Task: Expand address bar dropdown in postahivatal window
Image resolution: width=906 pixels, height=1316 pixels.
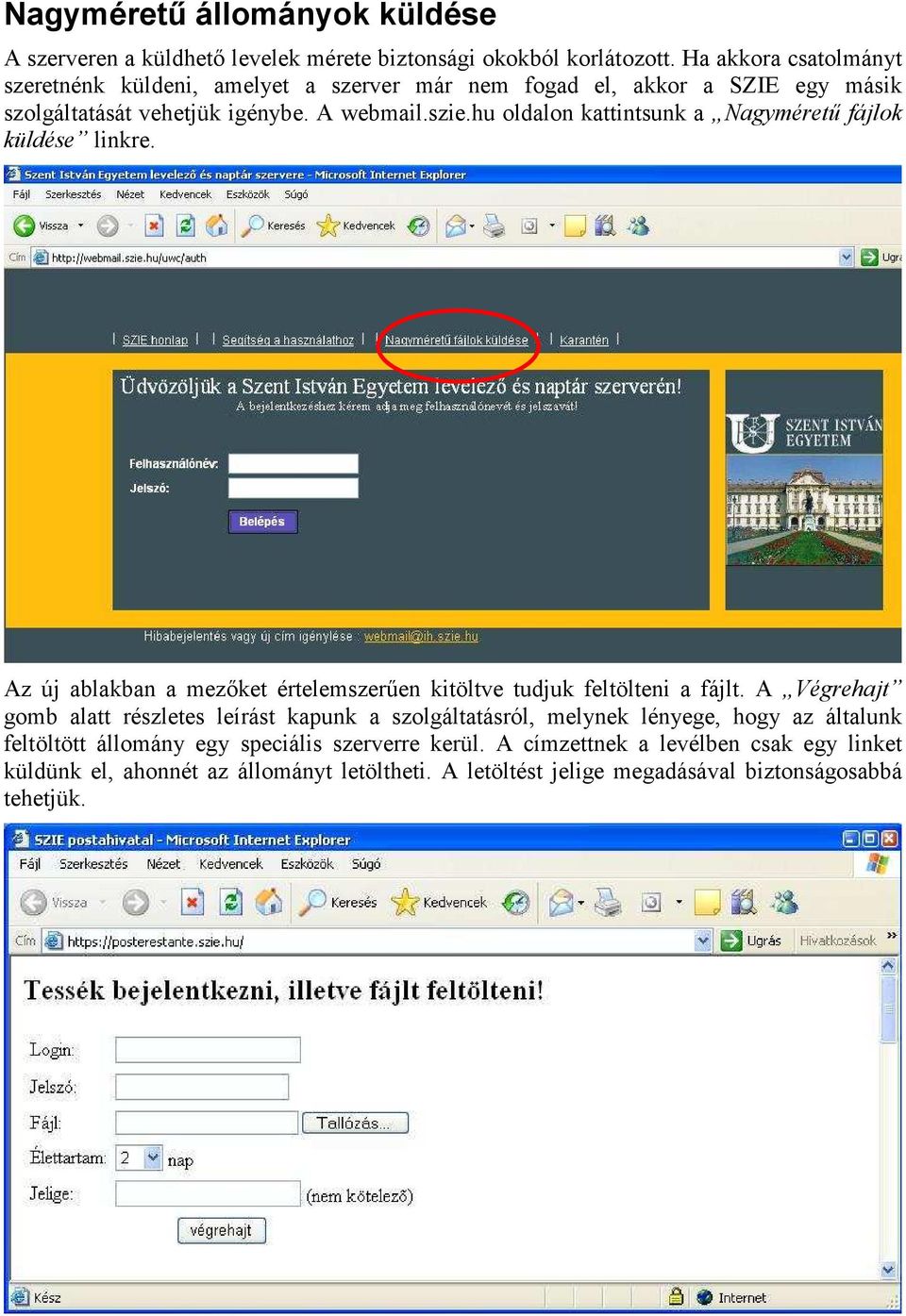Action: click(x=703, y=941)
